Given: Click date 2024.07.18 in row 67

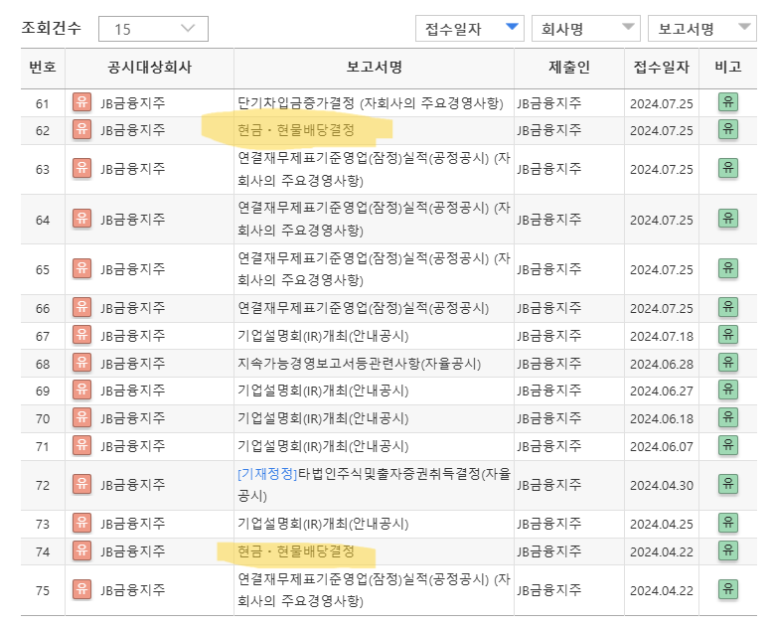Looking at the screenshot, I should click(x=662, y=337).
